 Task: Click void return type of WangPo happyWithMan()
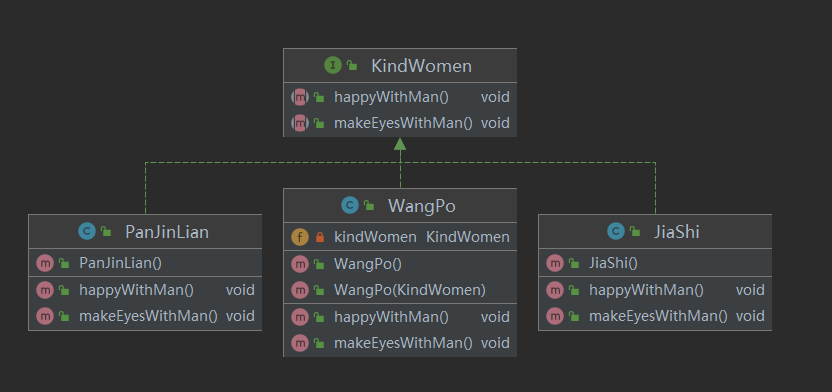[x=496, y=317]
